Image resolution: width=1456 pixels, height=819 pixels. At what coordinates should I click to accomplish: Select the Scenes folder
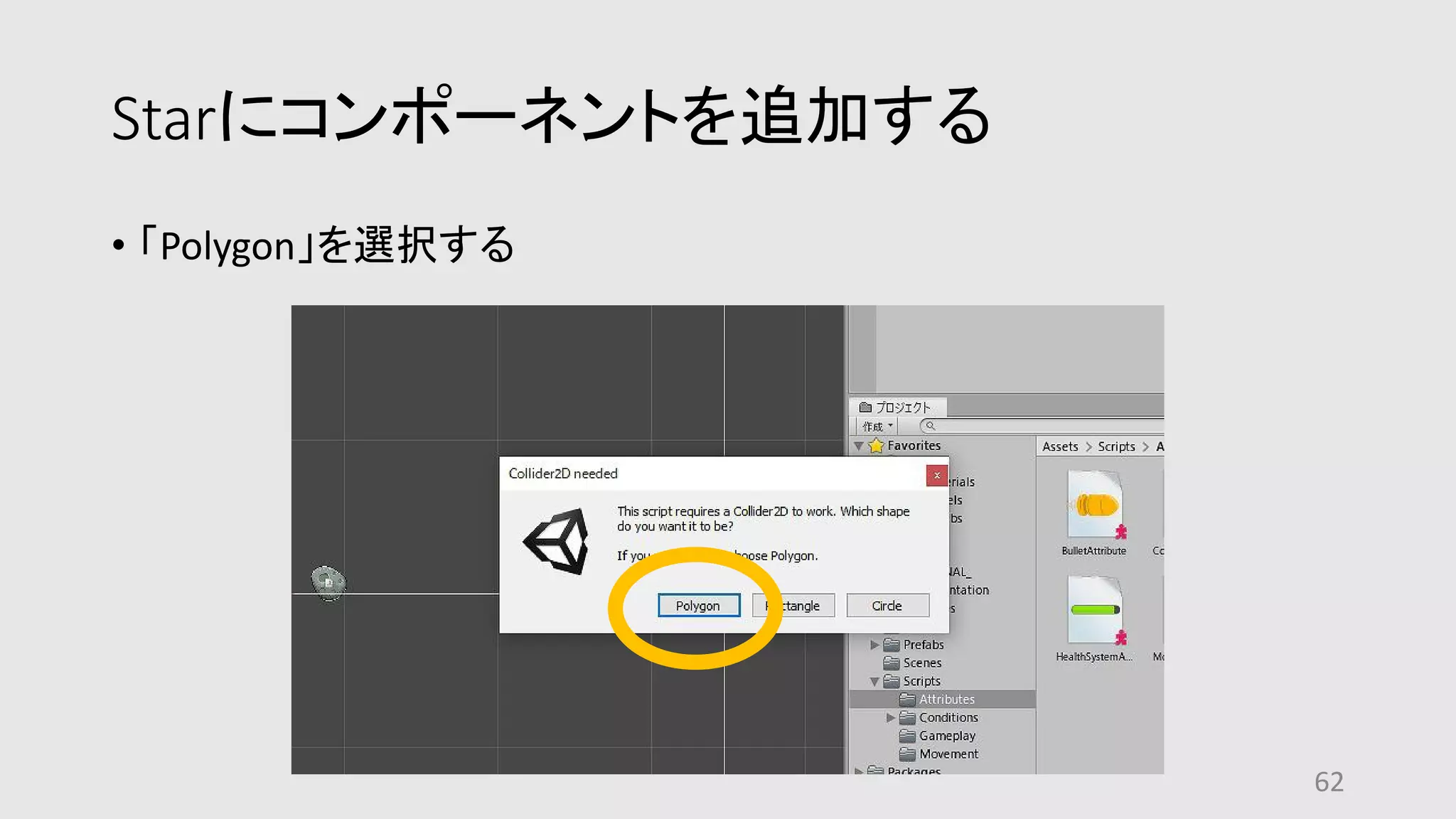click(x=921, y=663)
